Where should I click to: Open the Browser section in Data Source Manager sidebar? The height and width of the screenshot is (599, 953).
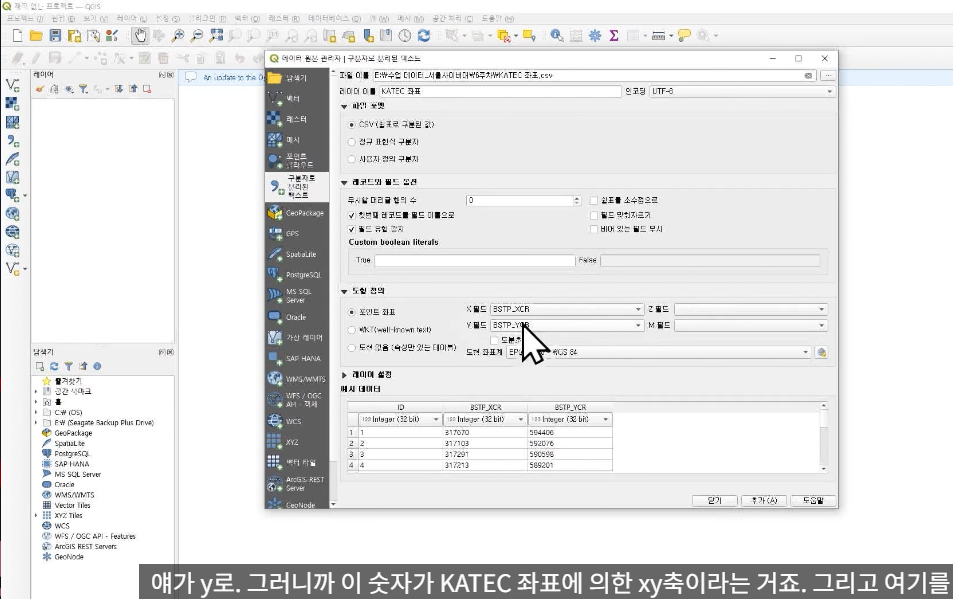tap(297, 78)
